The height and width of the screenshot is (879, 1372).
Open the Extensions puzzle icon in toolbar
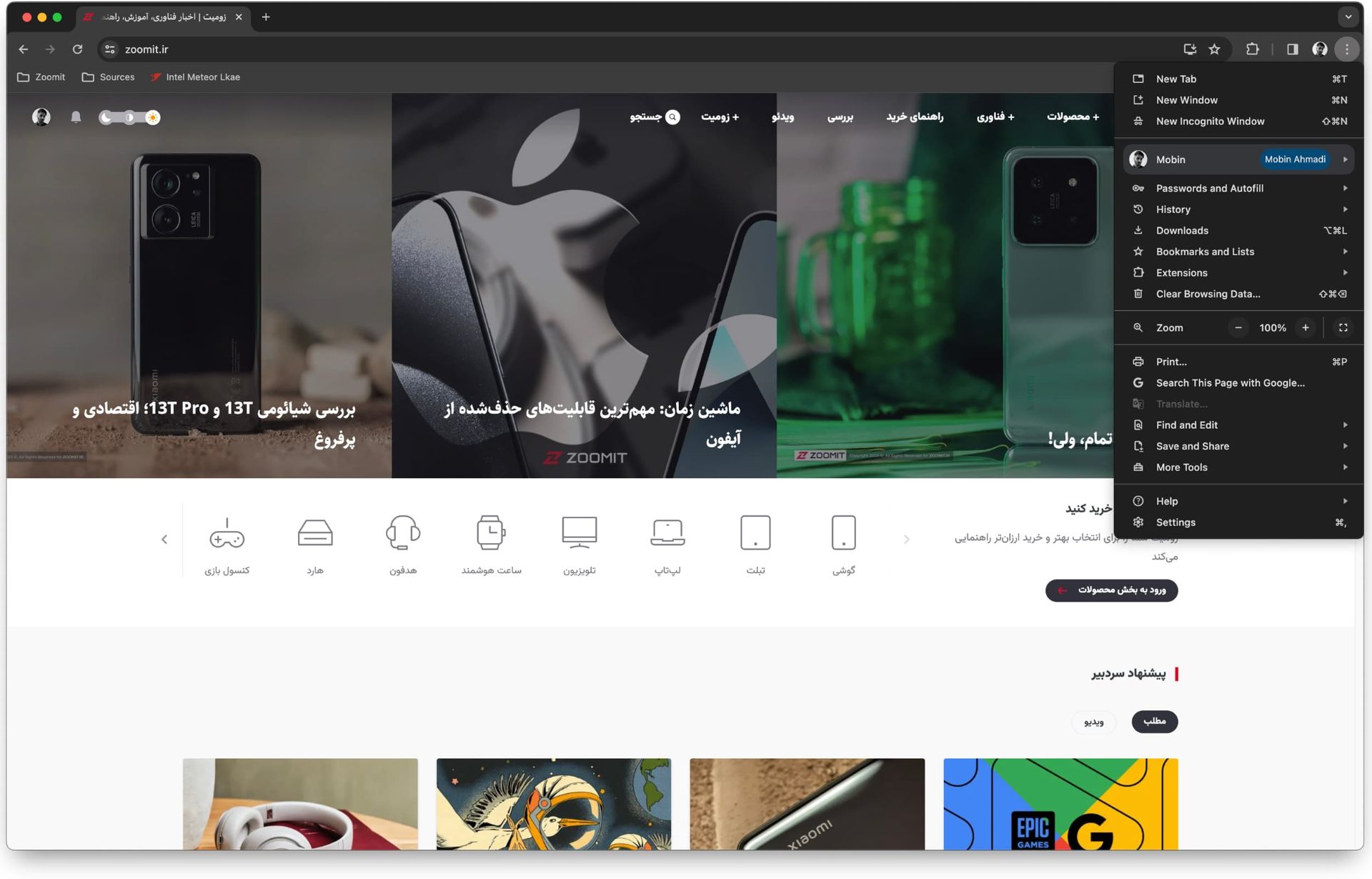click(1252, 49)
